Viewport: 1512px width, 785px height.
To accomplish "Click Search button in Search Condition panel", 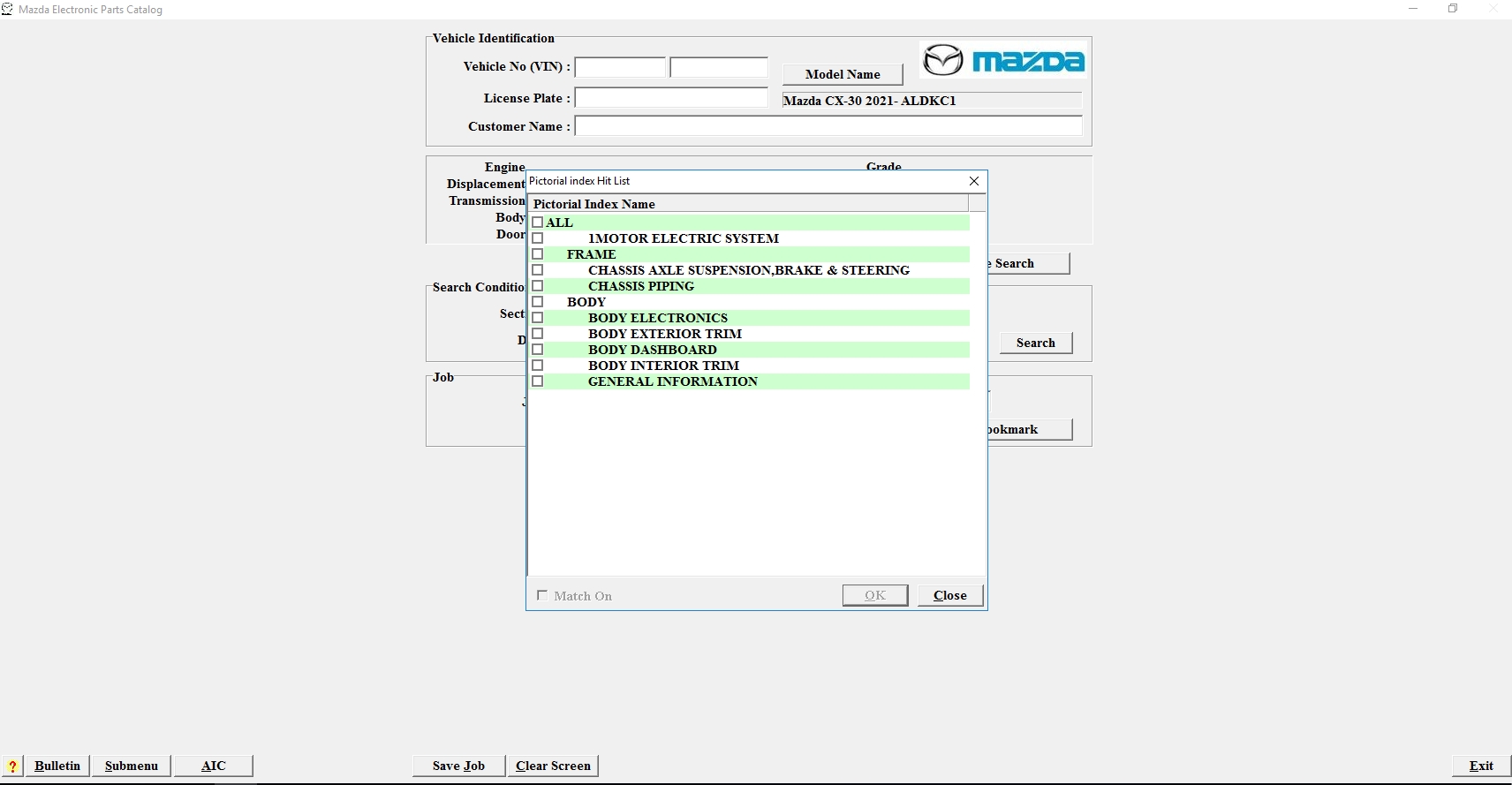I will (1036, 343).
